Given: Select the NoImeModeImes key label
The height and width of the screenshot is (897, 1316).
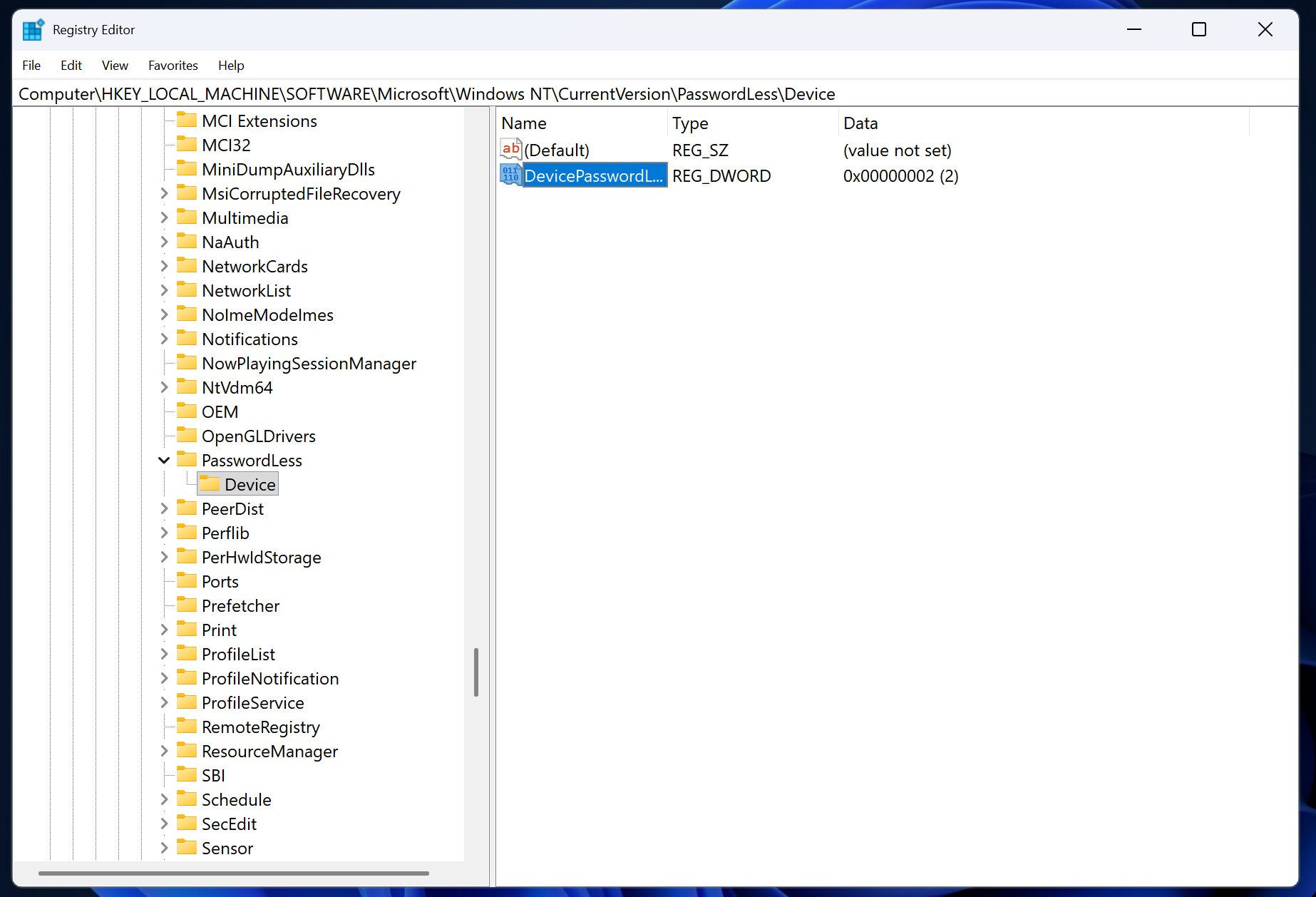Looking at the screenshot, I should click(267, 315).
